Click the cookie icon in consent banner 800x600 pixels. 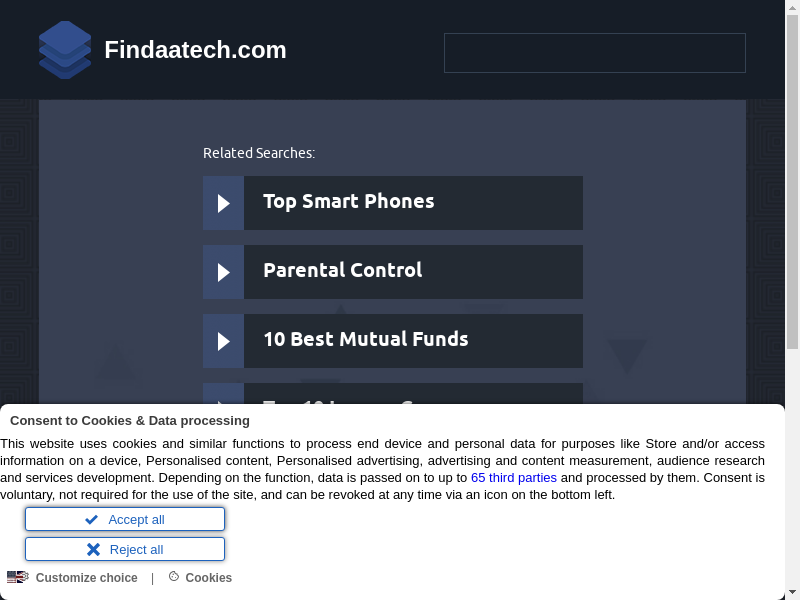[x=174, y=577]
